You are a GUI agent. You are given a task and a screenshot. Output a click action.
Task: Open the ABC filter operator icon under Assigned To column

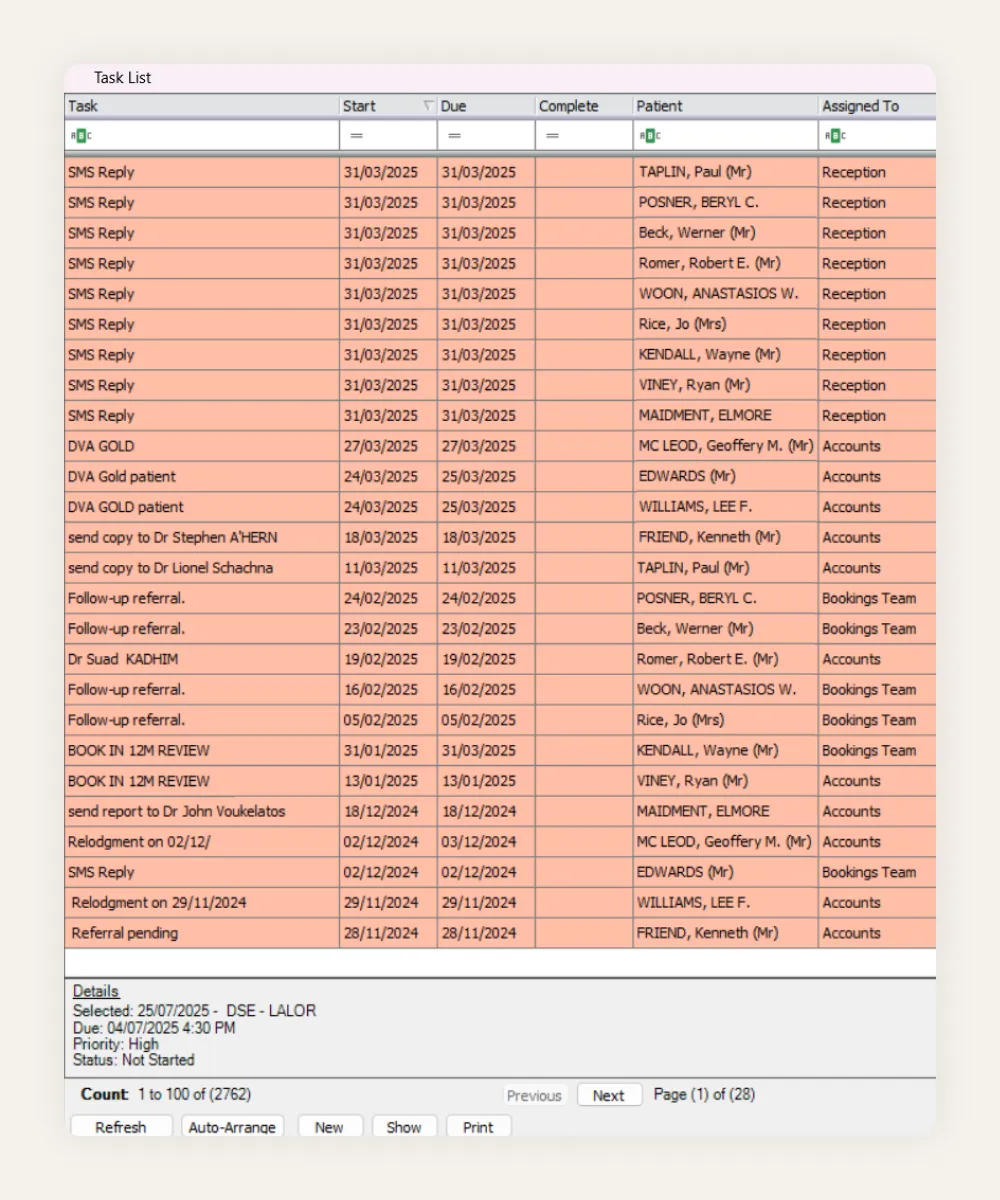click(835, 135)
